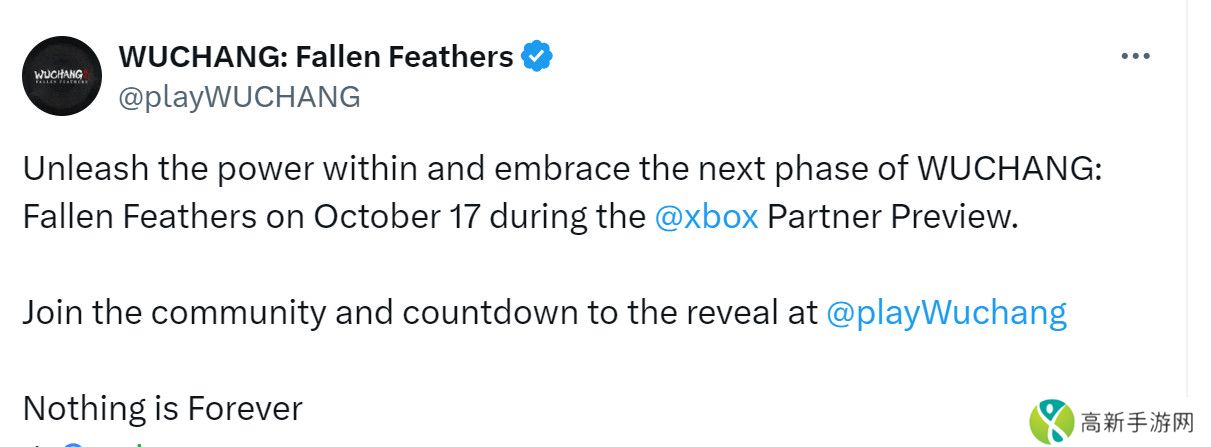Click the WUCHANG: Fallen Feathers display name
Image resolution: width=1211 pixels, height=447 pixels.
point(316,57)
